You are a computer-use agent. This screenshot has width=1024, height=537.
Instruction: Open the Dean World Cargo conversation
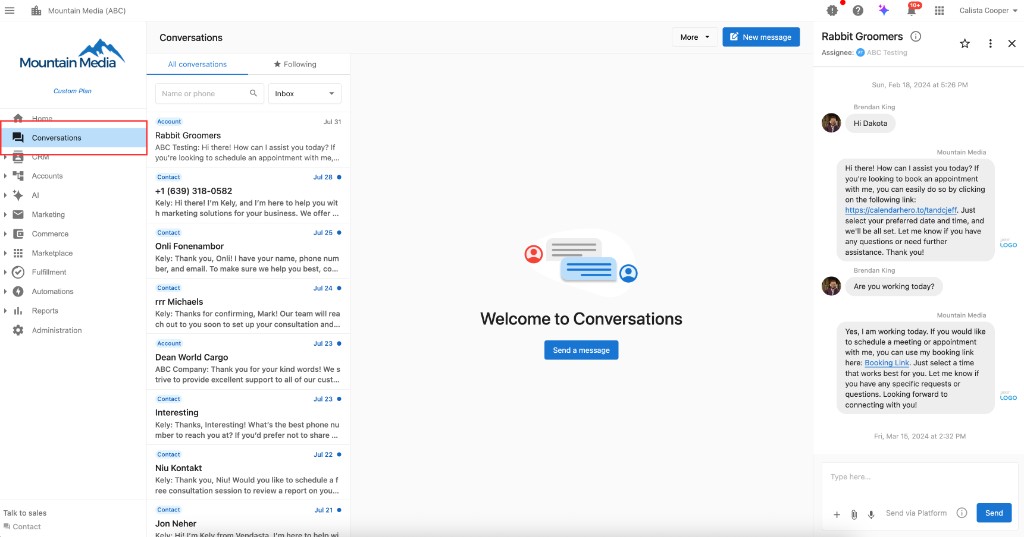point(248,362)
